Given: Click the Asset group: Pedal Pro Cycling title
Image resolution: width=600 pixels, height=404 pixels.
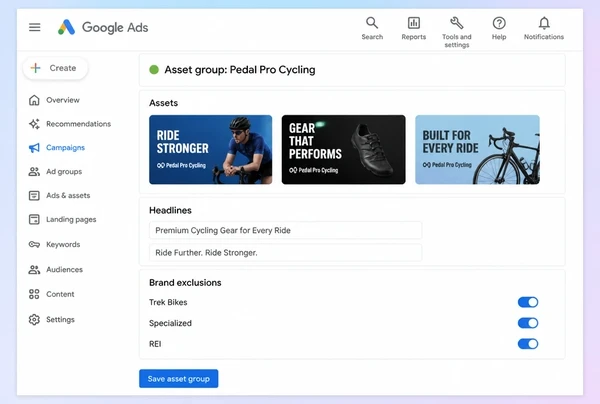Looking at the screenshot, I should (x=240, y=70).
